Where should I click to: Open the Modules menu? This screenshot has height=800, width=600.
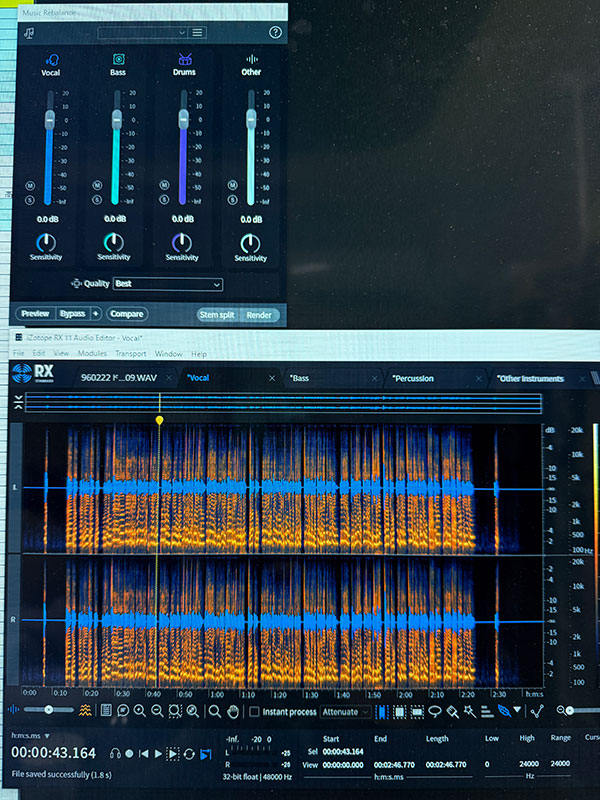(x=92, y=353)
